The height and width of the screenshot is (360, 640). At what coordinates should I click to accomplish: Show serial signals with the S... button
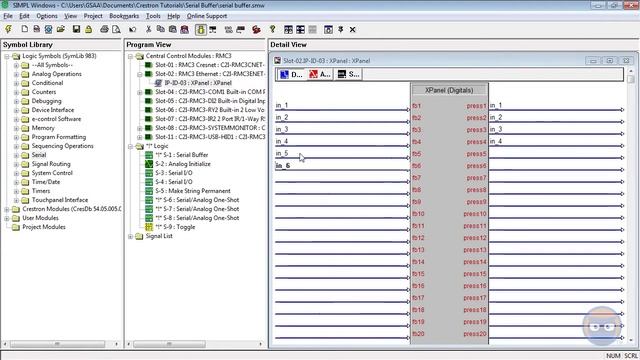click(x=349, y=74)
